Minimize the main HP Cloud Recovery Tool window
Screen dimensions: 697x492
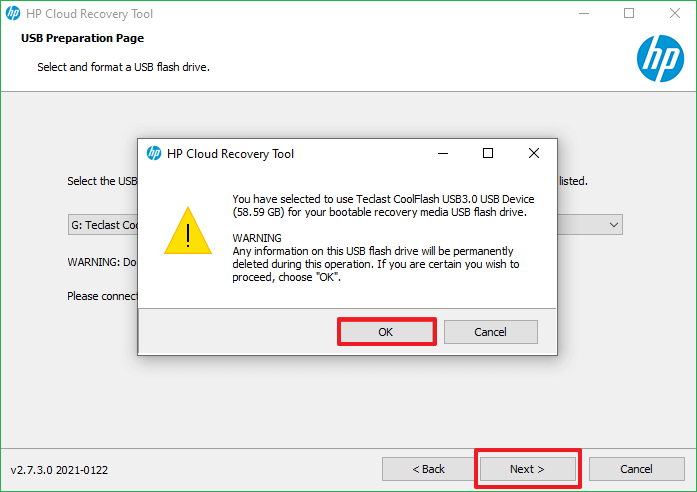584,14
